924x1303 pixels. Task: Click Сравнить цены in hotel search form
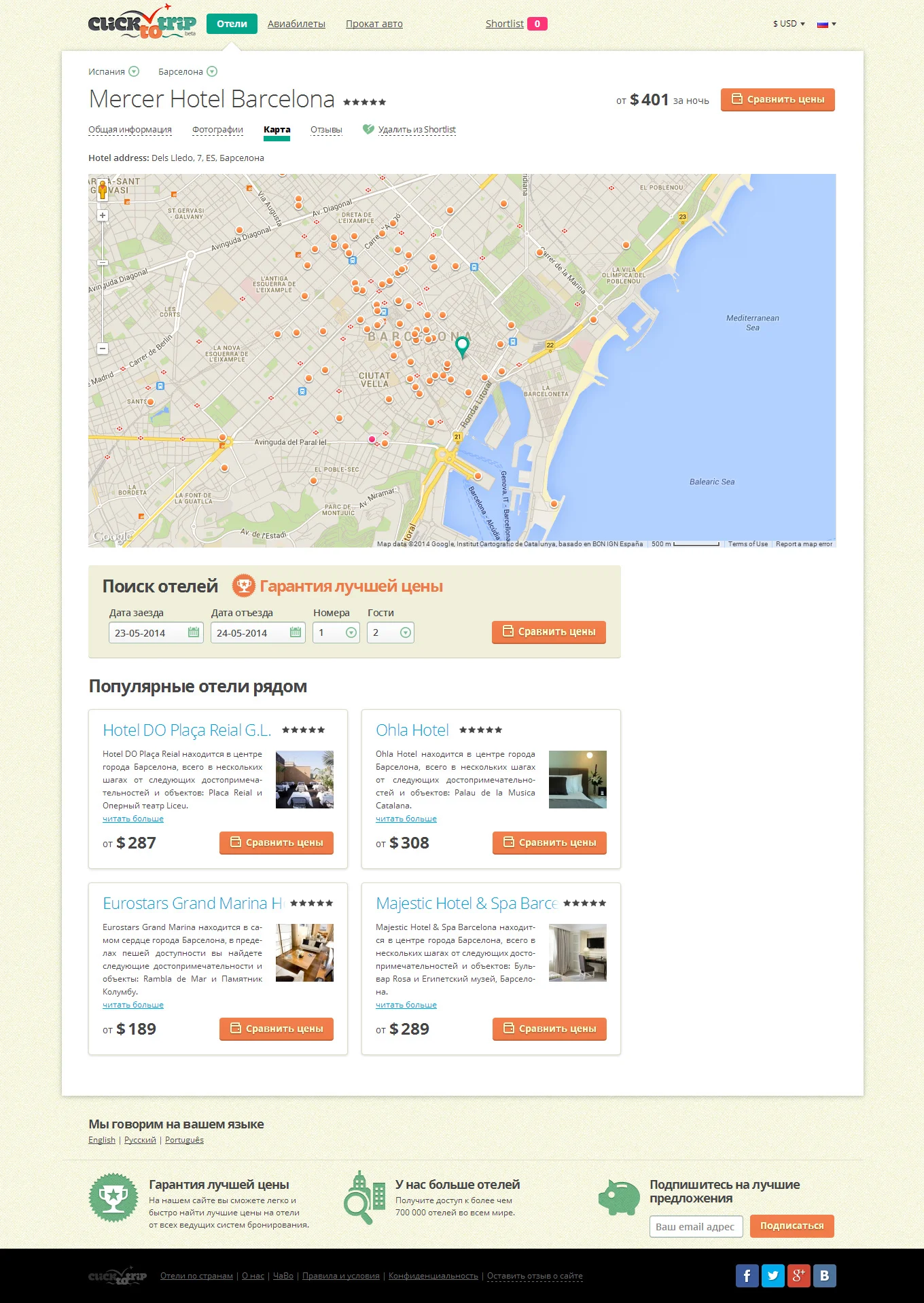tap(549, 632)
